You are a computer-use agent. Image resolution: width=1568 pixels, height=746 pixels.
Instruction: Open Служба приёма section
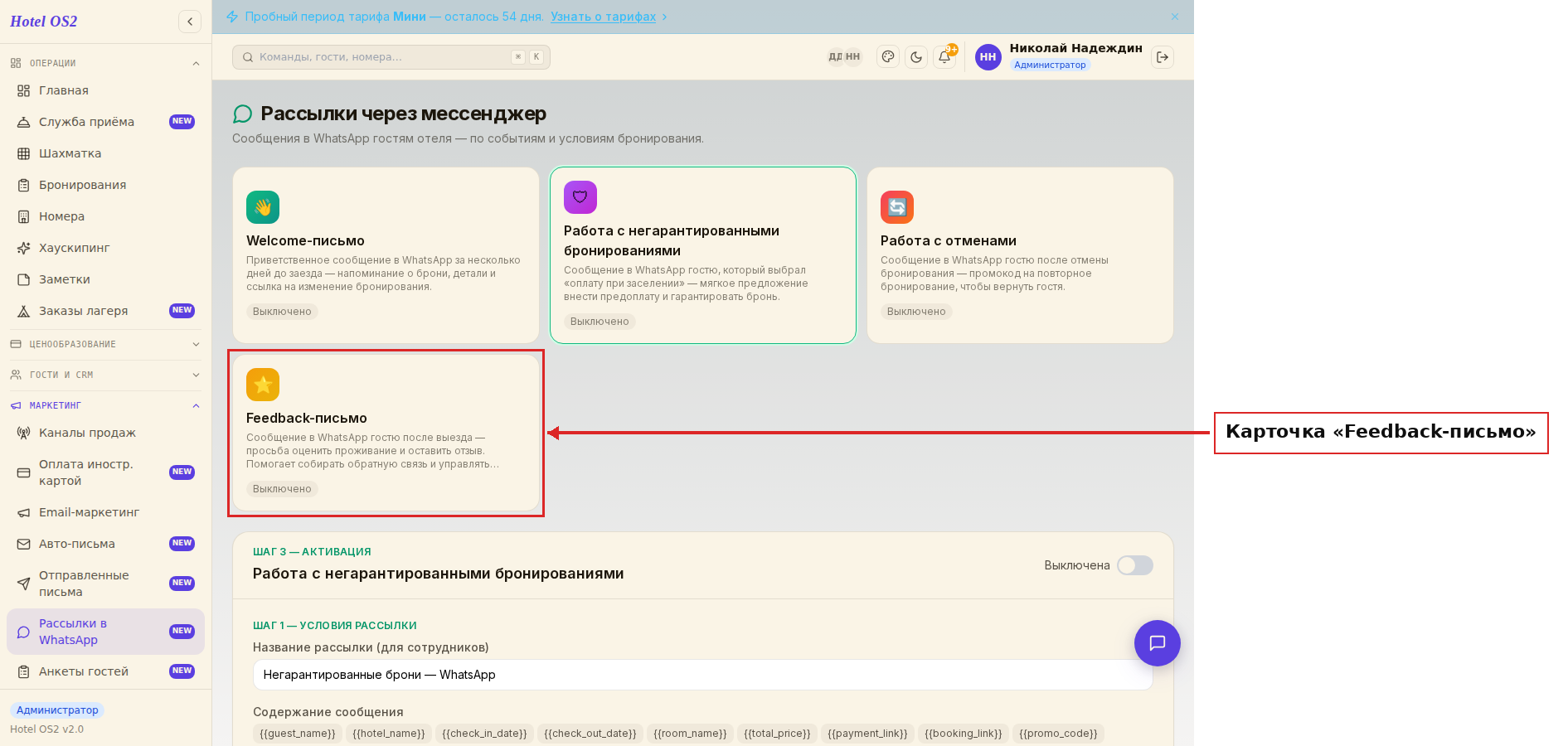click(105, 122)
